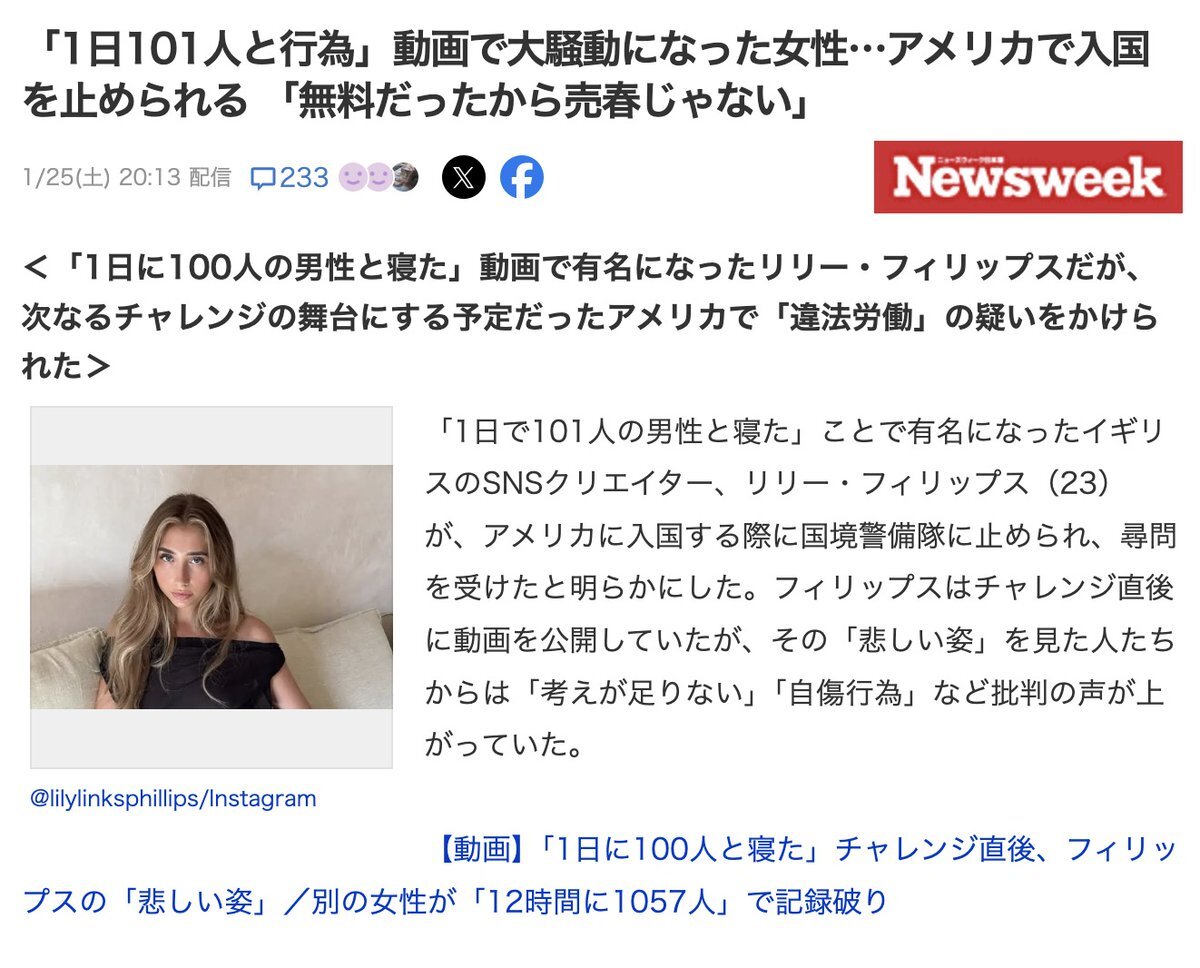
Task: Open the article photo of the woman
Action: point(211,587)
